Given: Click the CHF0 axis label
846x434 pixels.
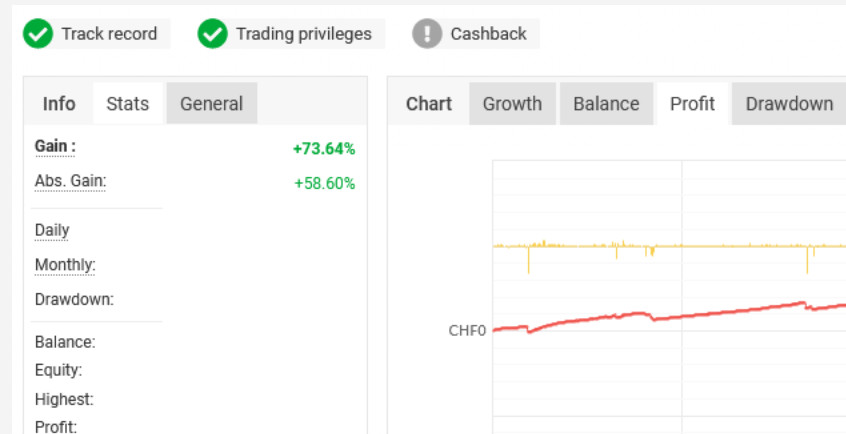Looking at the screenshot, I should (467, 330).
